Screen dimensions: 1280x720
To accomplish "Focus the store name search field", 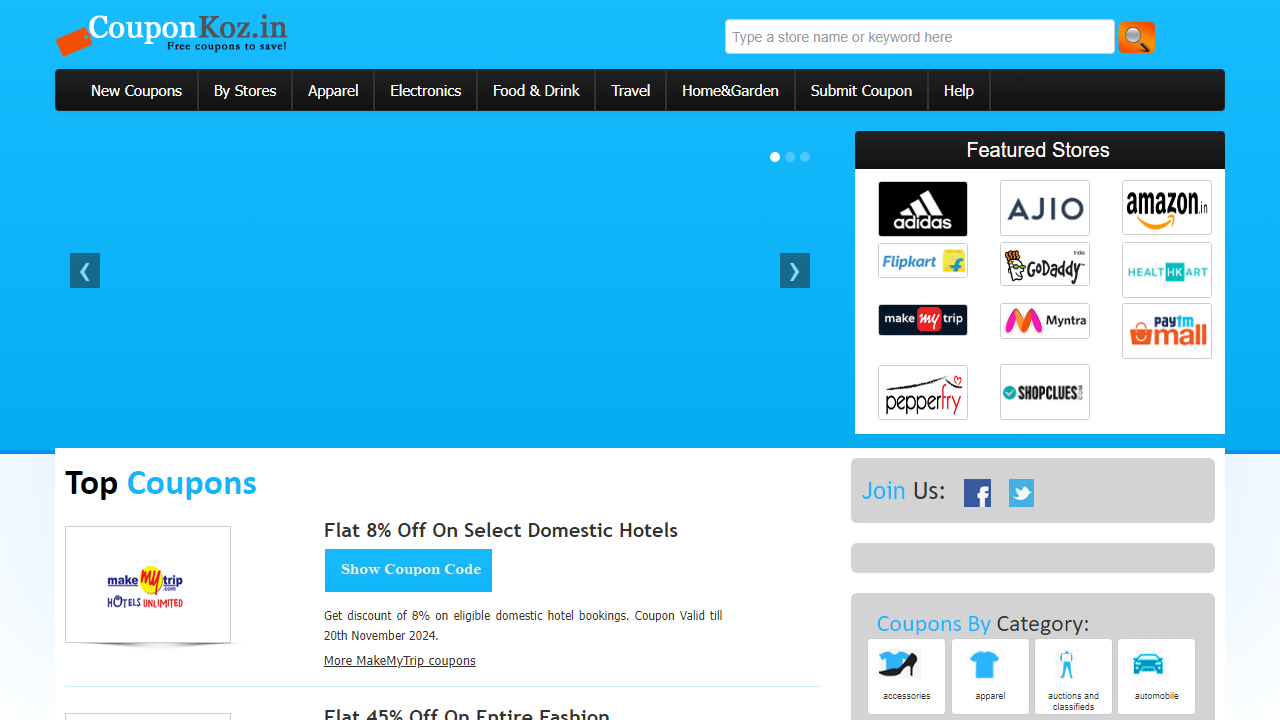I will click(x=918, y=37).
